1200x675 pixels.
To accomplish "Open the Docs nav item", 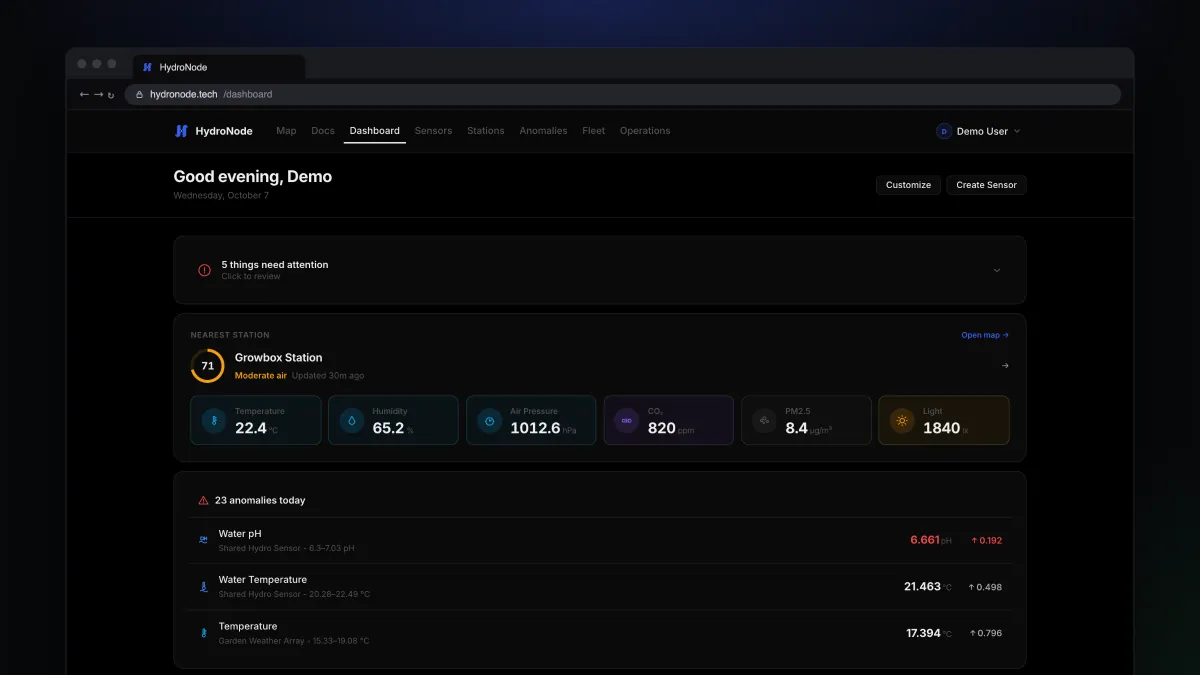I will click(x=323, y=131).
